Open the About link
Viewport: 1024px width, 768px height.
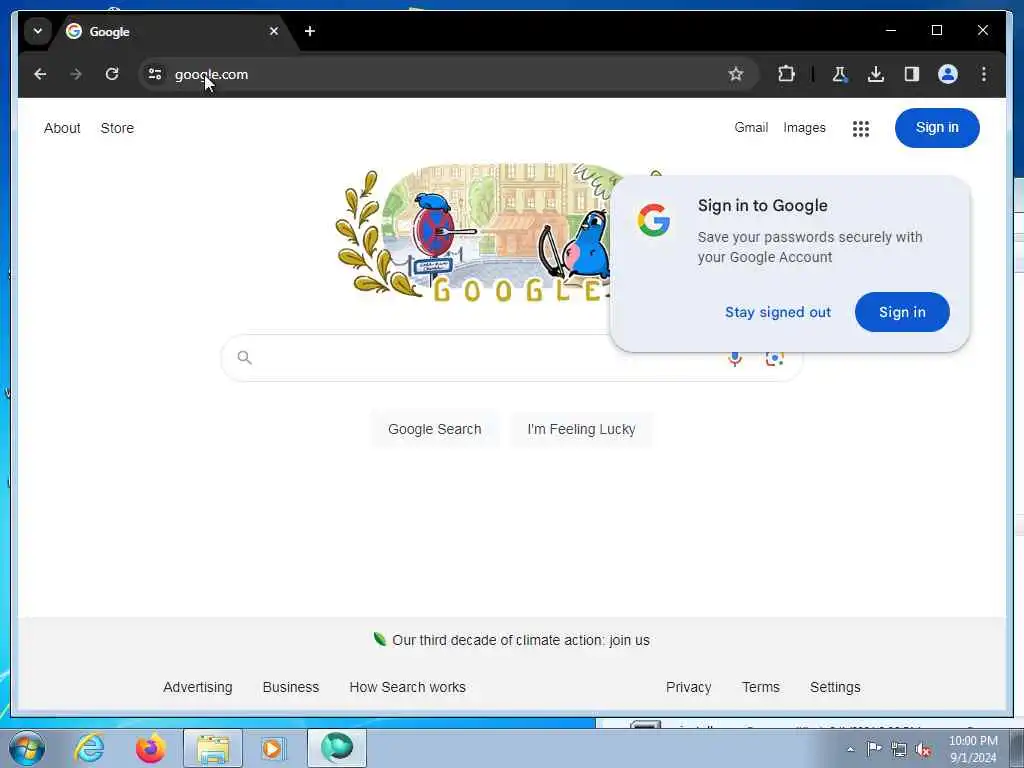(62, 128)
